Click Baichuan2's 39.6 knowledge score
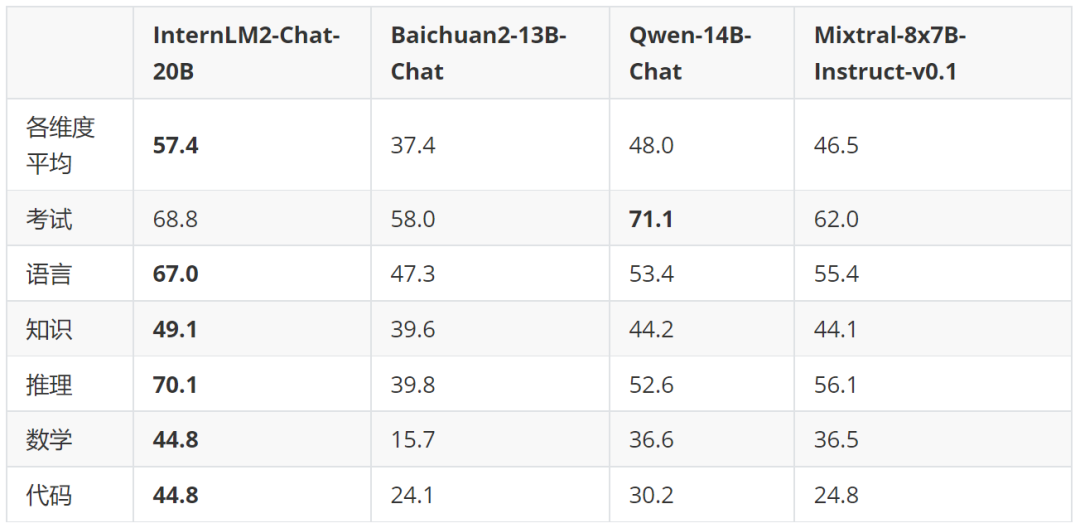This screenshot has width=1080, height=528. [x=413, y=329]
